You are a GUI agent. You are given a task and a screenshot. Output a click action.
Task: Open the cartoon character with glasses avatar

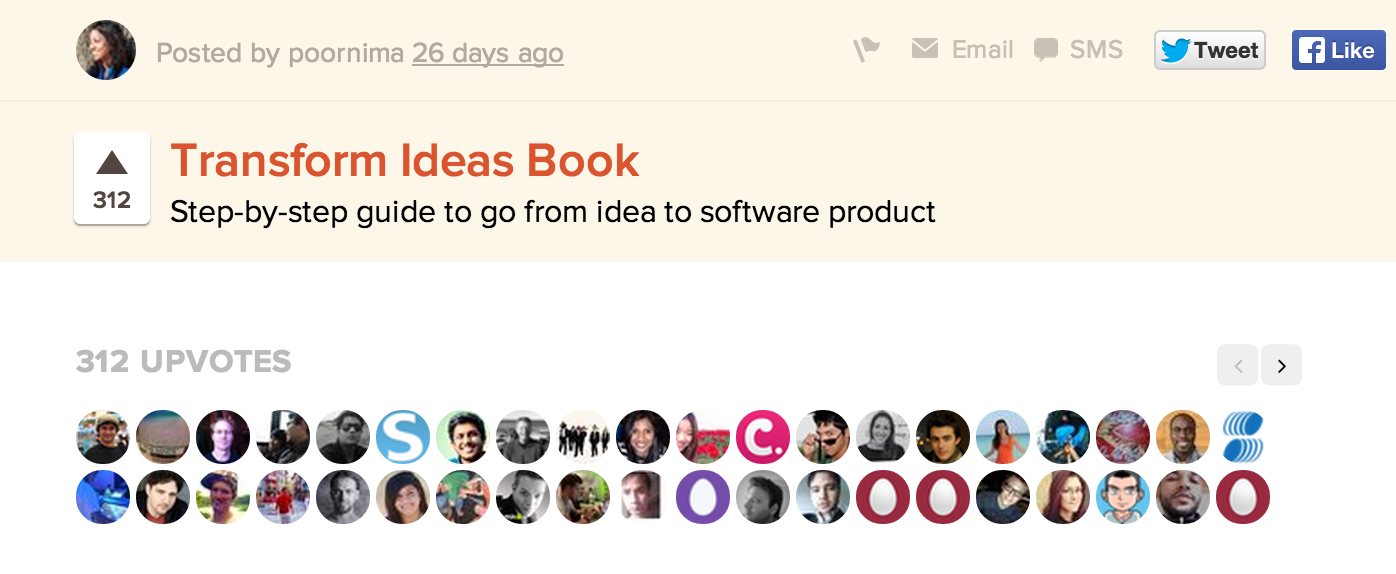coord(1123,497)
